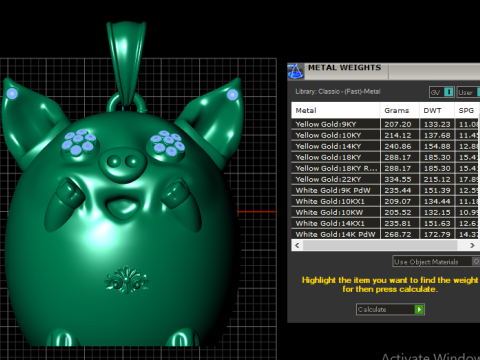Click the 133.23 DWT cell
The image size is (480, 360).
[437, 124]
